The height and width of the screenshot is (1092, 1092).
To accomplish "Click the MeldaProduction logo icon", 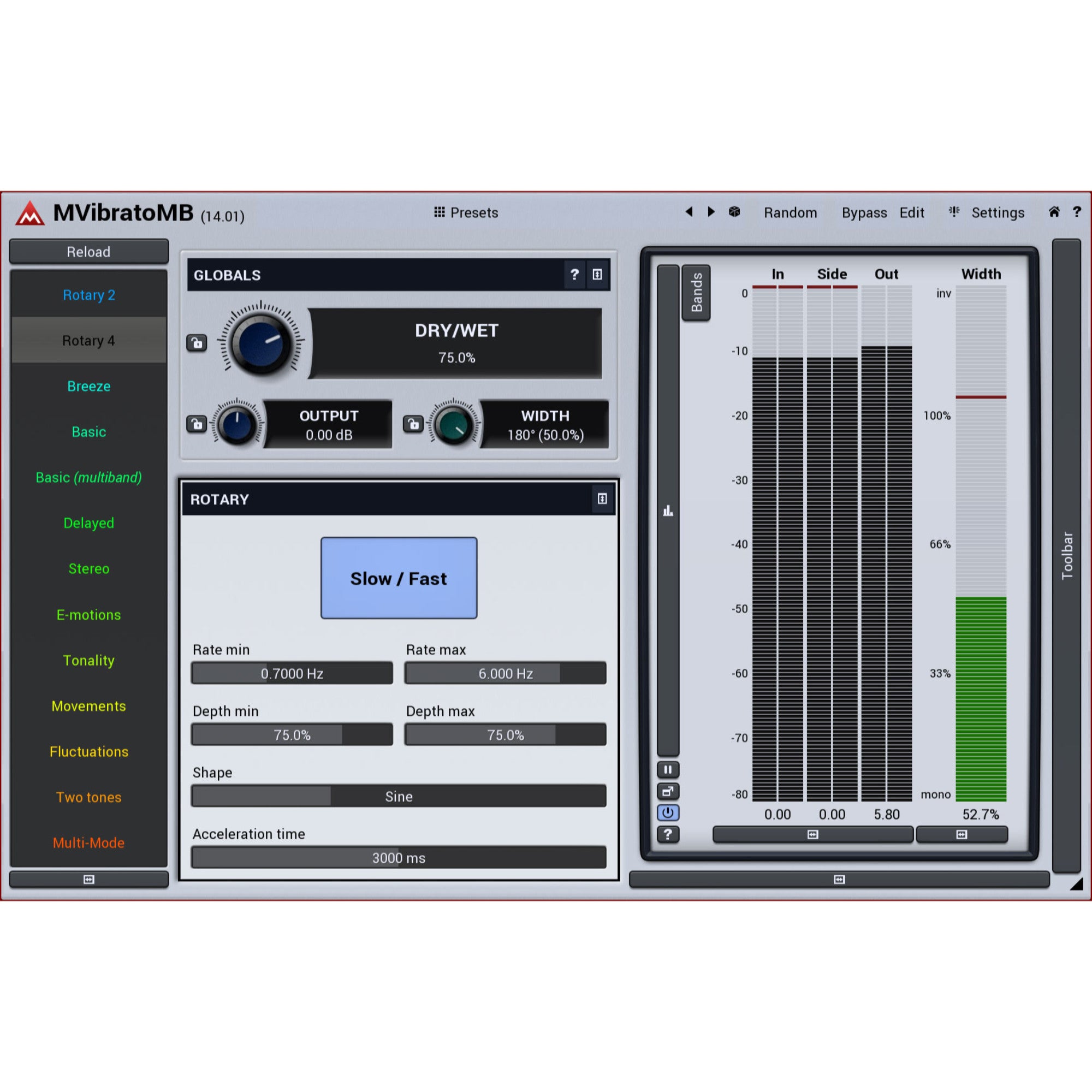I will 30,213.
